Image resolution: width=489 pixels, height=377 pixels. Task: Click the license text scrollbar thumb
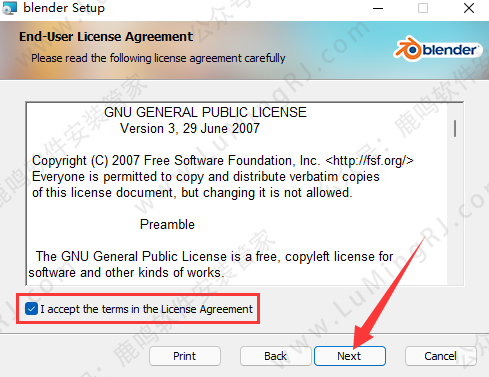(455, 129)
